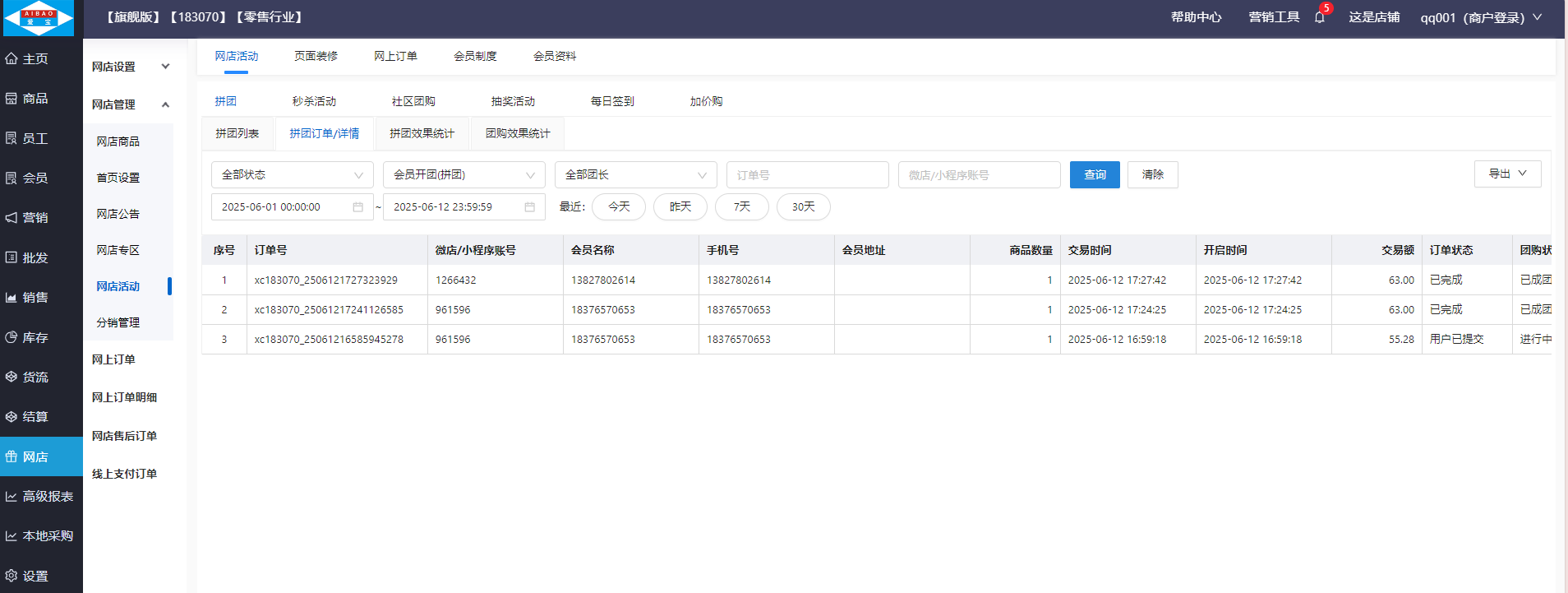The height and width of the screenshot is (593, 1568).
Task: Open the 营销 marketing megaphone icon
Action: (x=12, y=218)
